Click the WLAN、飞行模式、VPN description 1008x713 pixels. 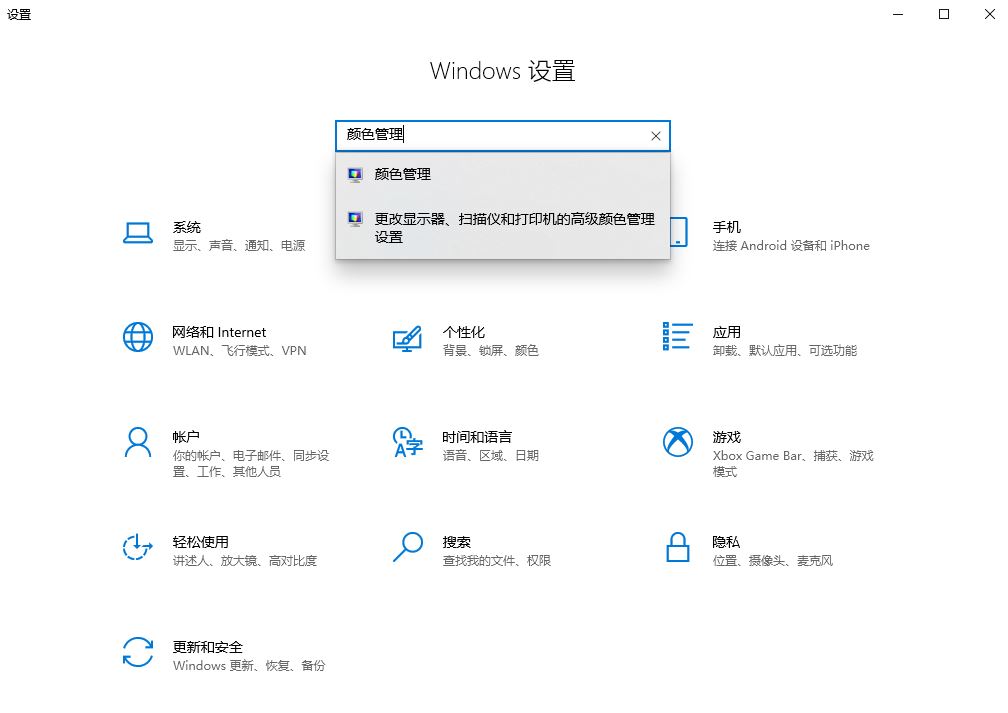pos(240,350)
